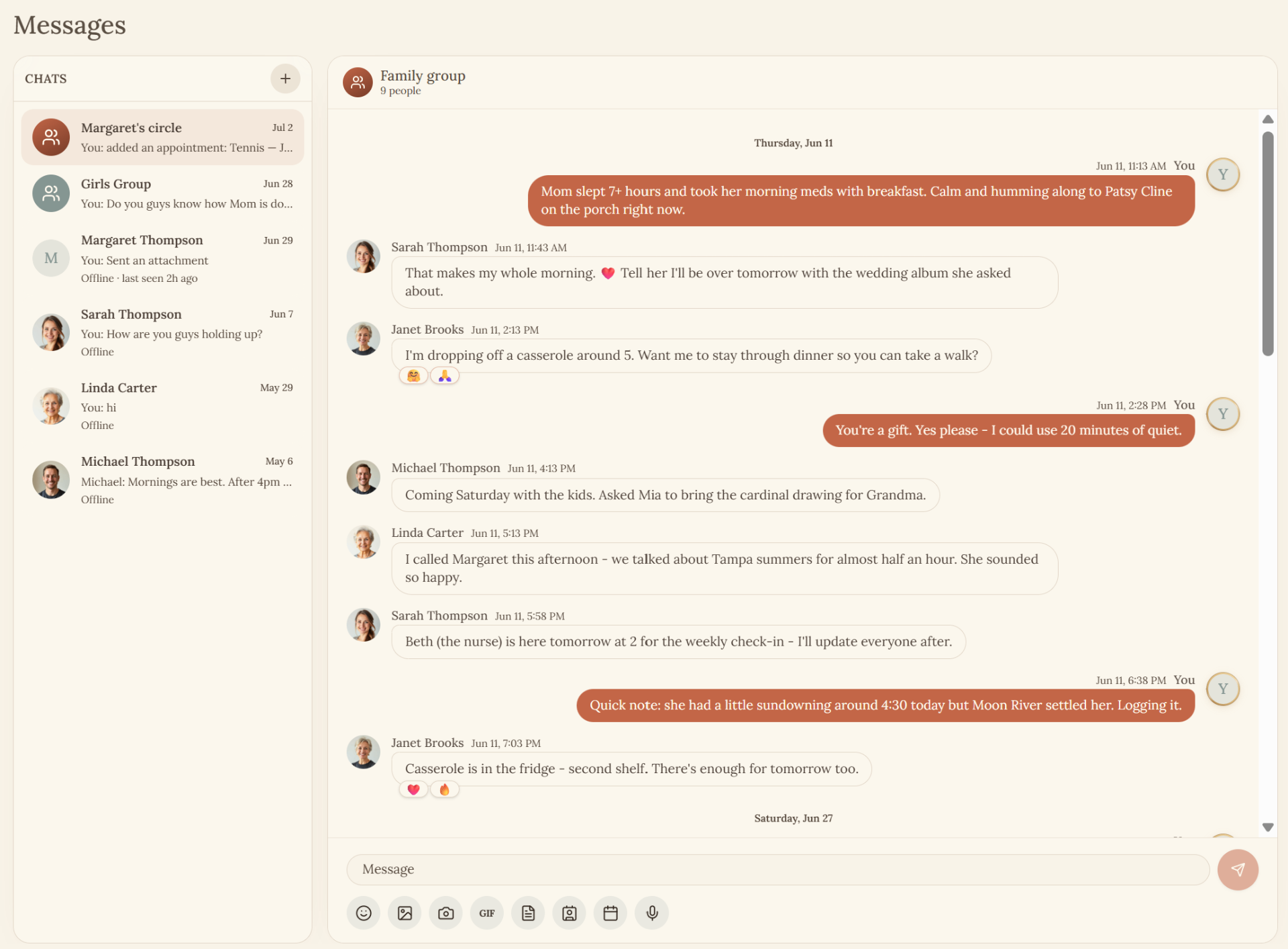This screenshot has height=949, width=1288.
Task: Click the Family group title in the header
Action: tap(423, 75)
